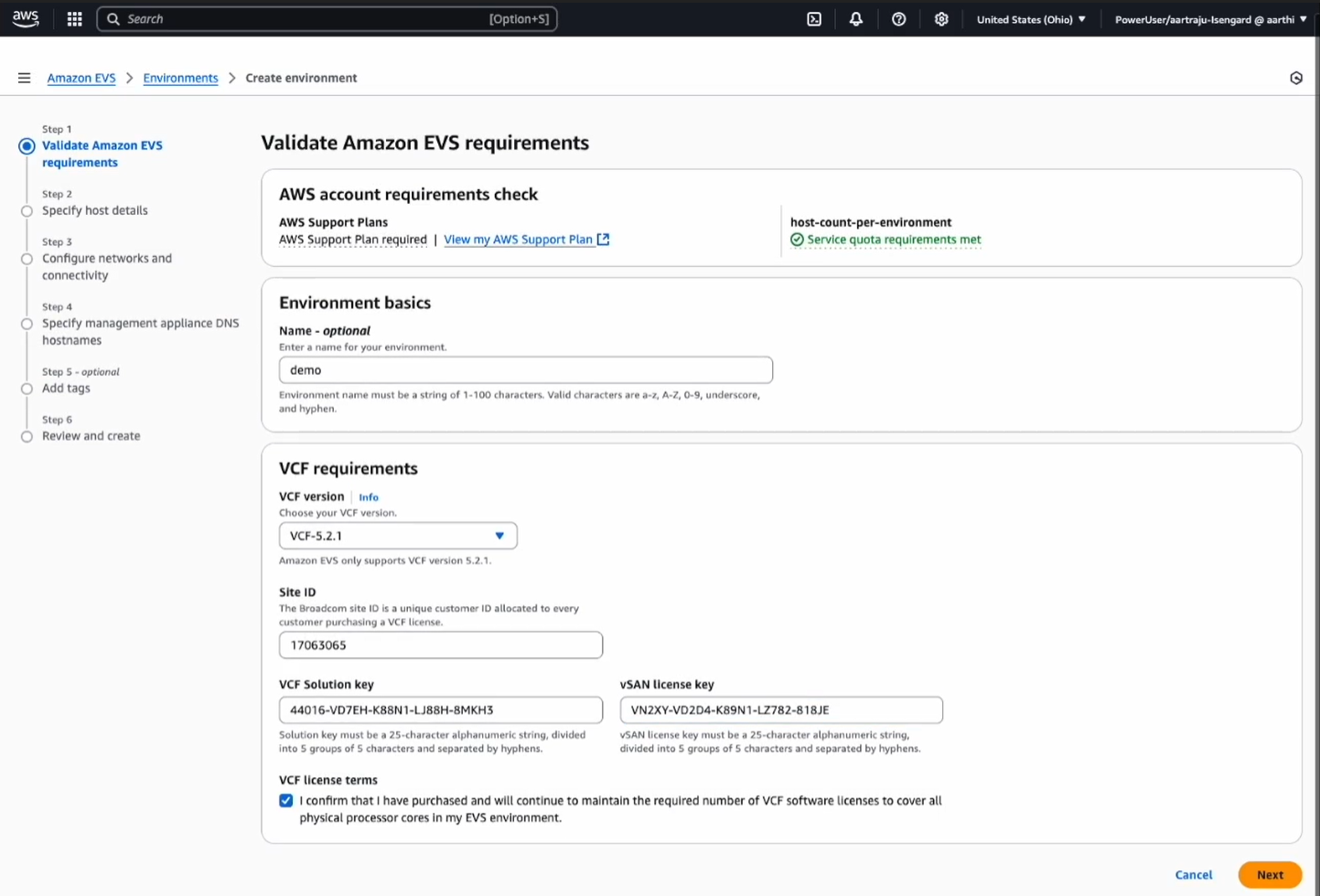Select the Step 4 DNS hostnames radio

pos(27,324)
